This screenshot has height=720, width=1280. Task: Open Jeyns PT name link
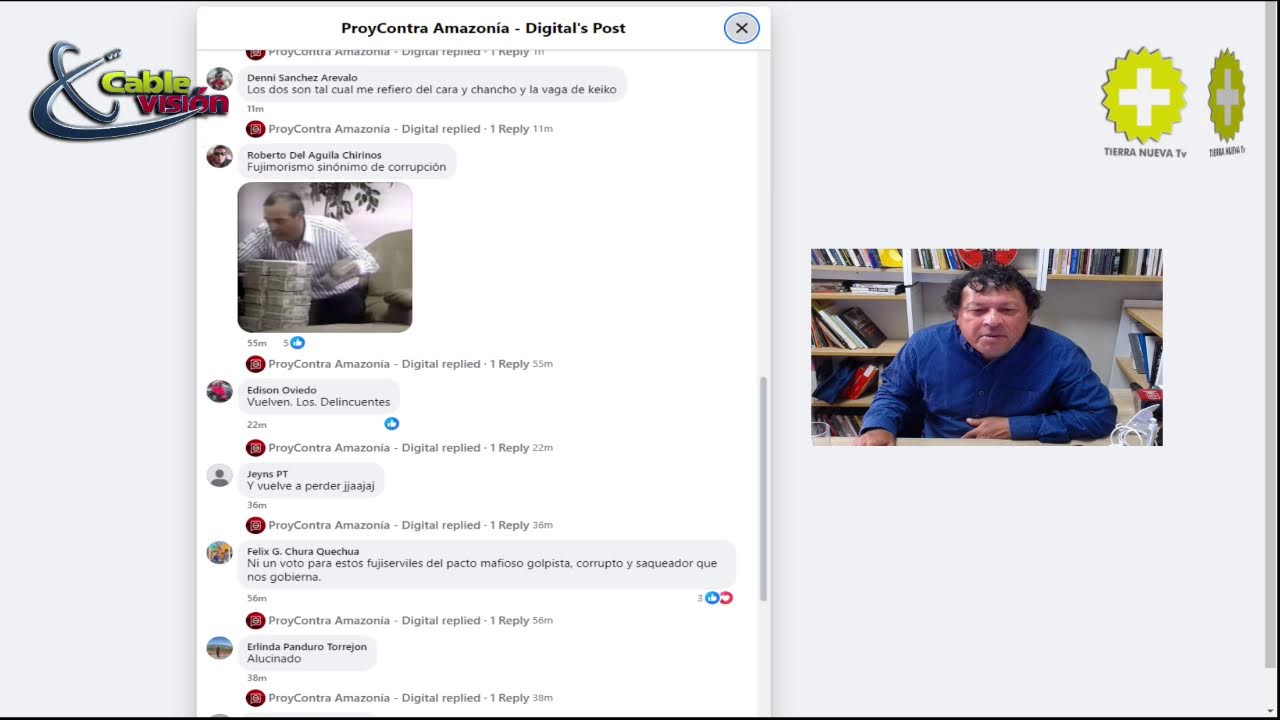(267, 474)
